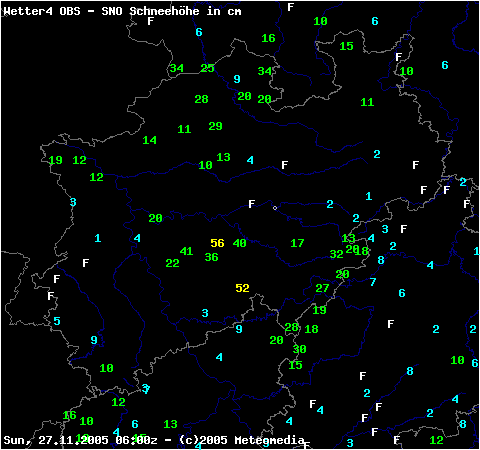This screenshot has height=450, width=480.
Task: Select the green 28 near 11 and 29
Action: 201,99
